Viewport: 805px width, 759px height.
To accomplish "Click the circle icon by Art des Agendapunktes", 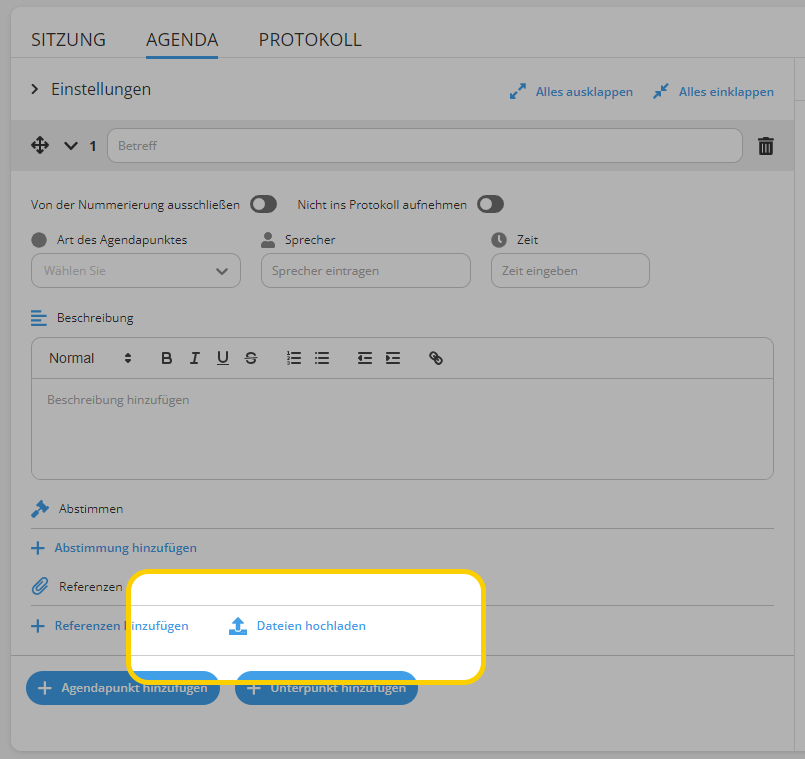I will click(39, 240).
